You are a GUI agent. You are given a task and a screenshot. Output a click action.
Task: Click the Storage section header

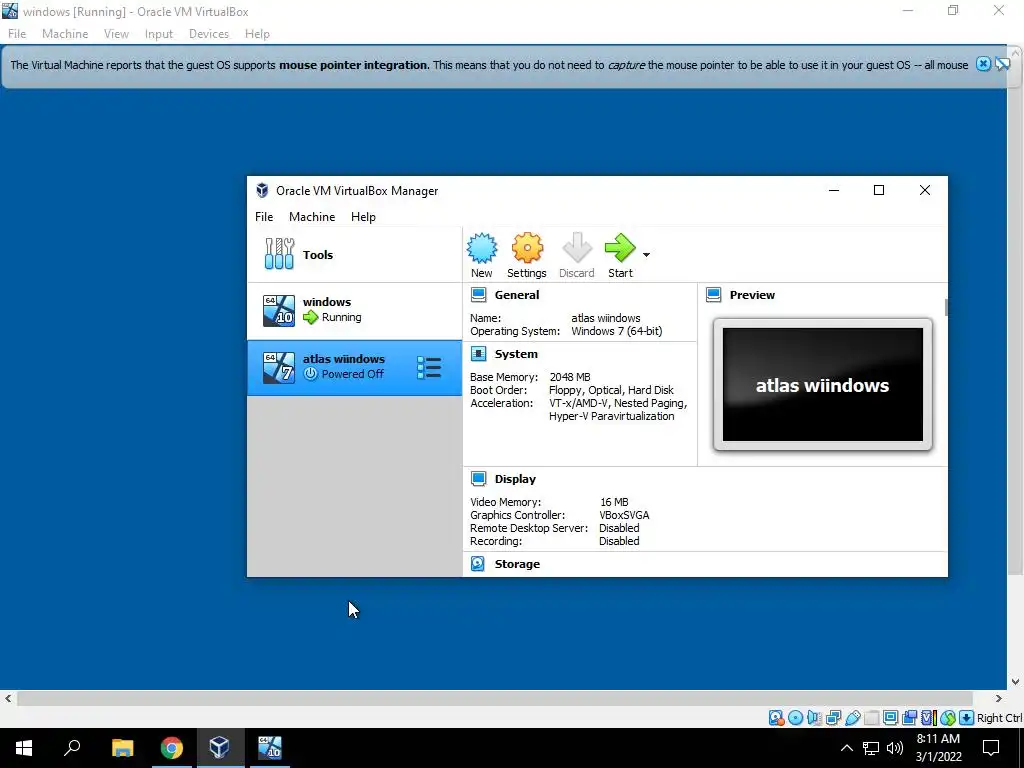(x=517, y=564)
